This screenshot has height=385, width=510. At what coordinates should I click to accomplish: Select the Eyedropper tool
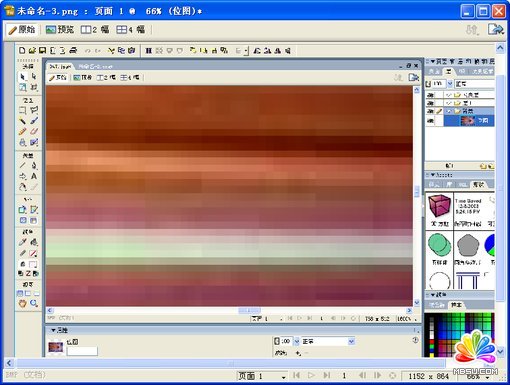tap(22, 242)
